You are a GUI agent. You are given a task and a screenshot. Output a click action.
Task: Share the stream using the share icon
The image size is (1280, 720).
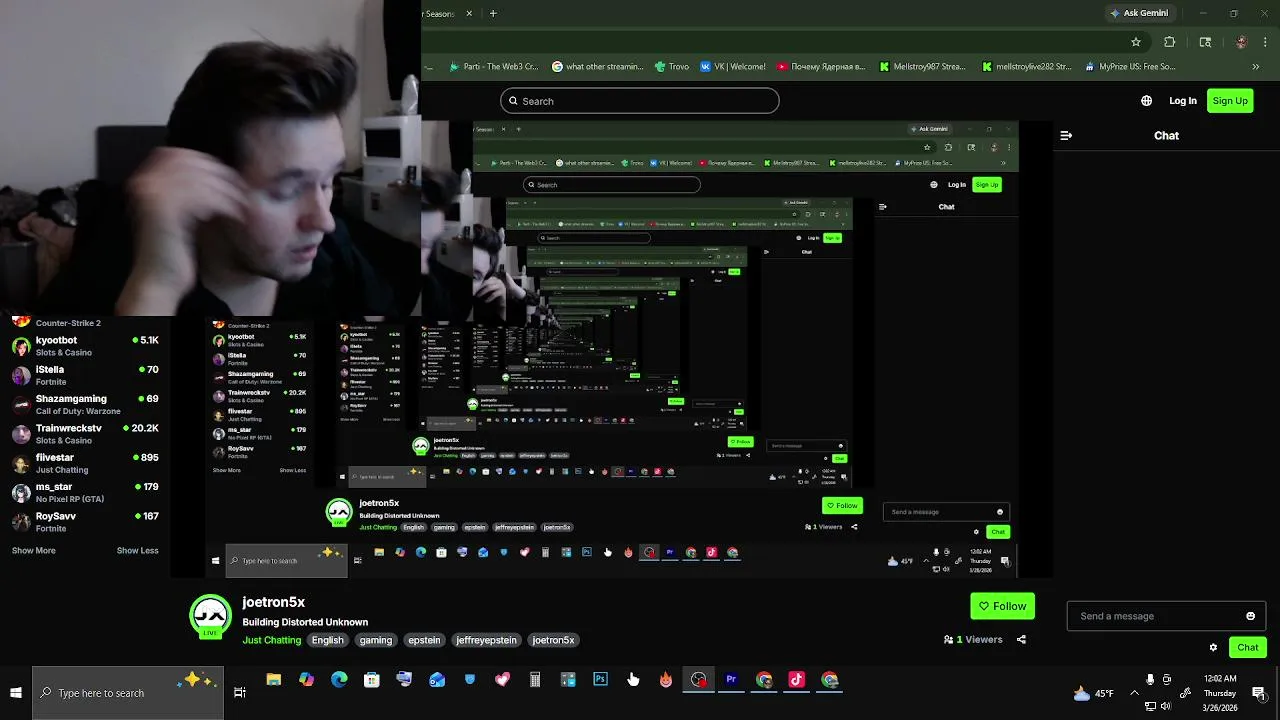1021,639
